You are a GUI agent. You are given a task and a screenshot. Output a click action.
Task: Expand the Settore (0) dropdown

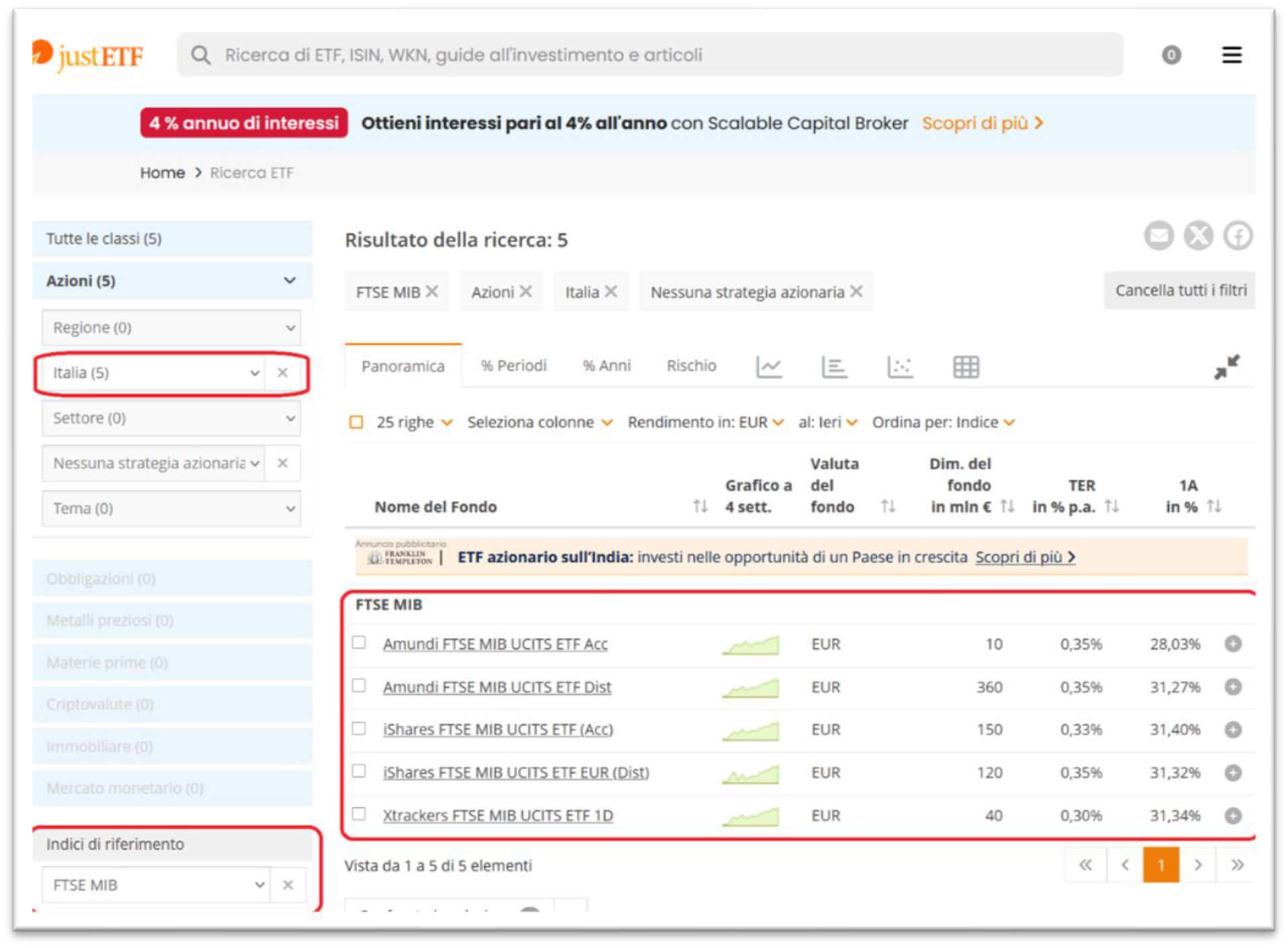pos(171,418)
